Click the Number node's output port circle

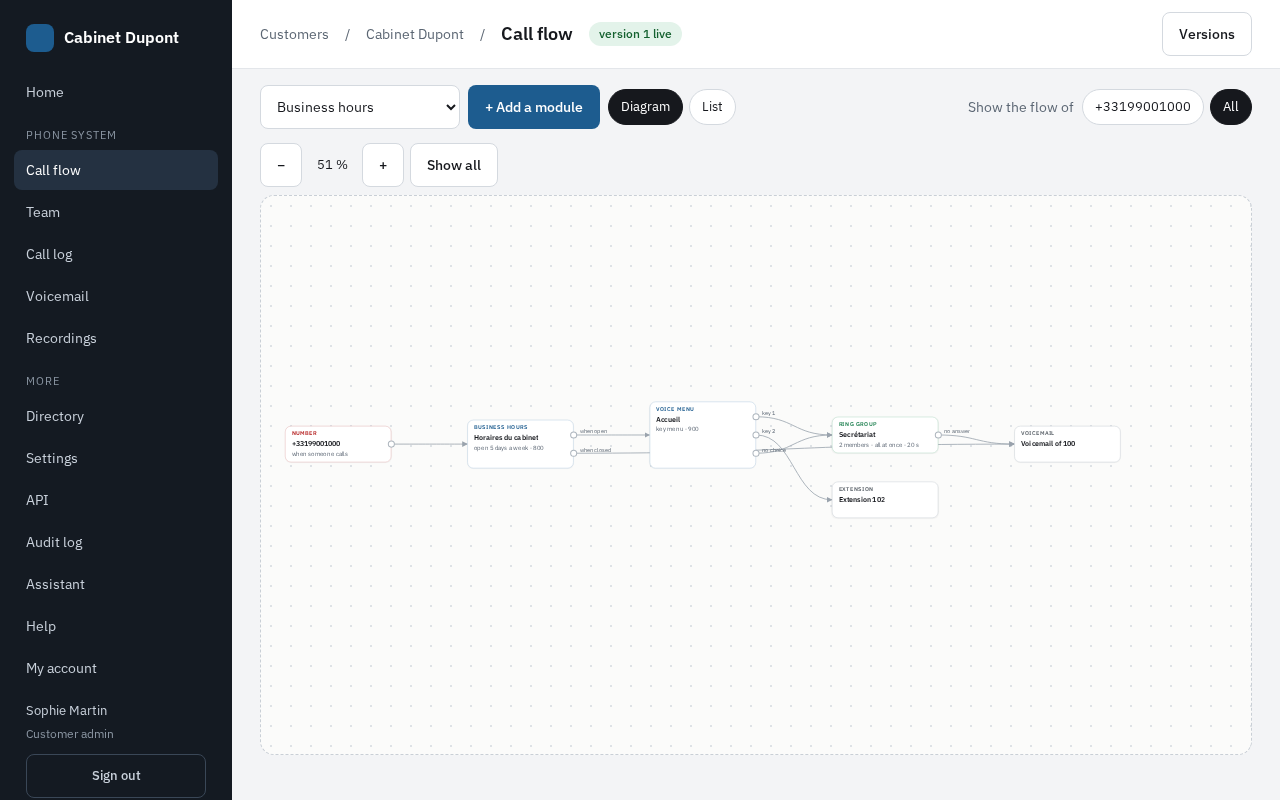tap(391, 444)
